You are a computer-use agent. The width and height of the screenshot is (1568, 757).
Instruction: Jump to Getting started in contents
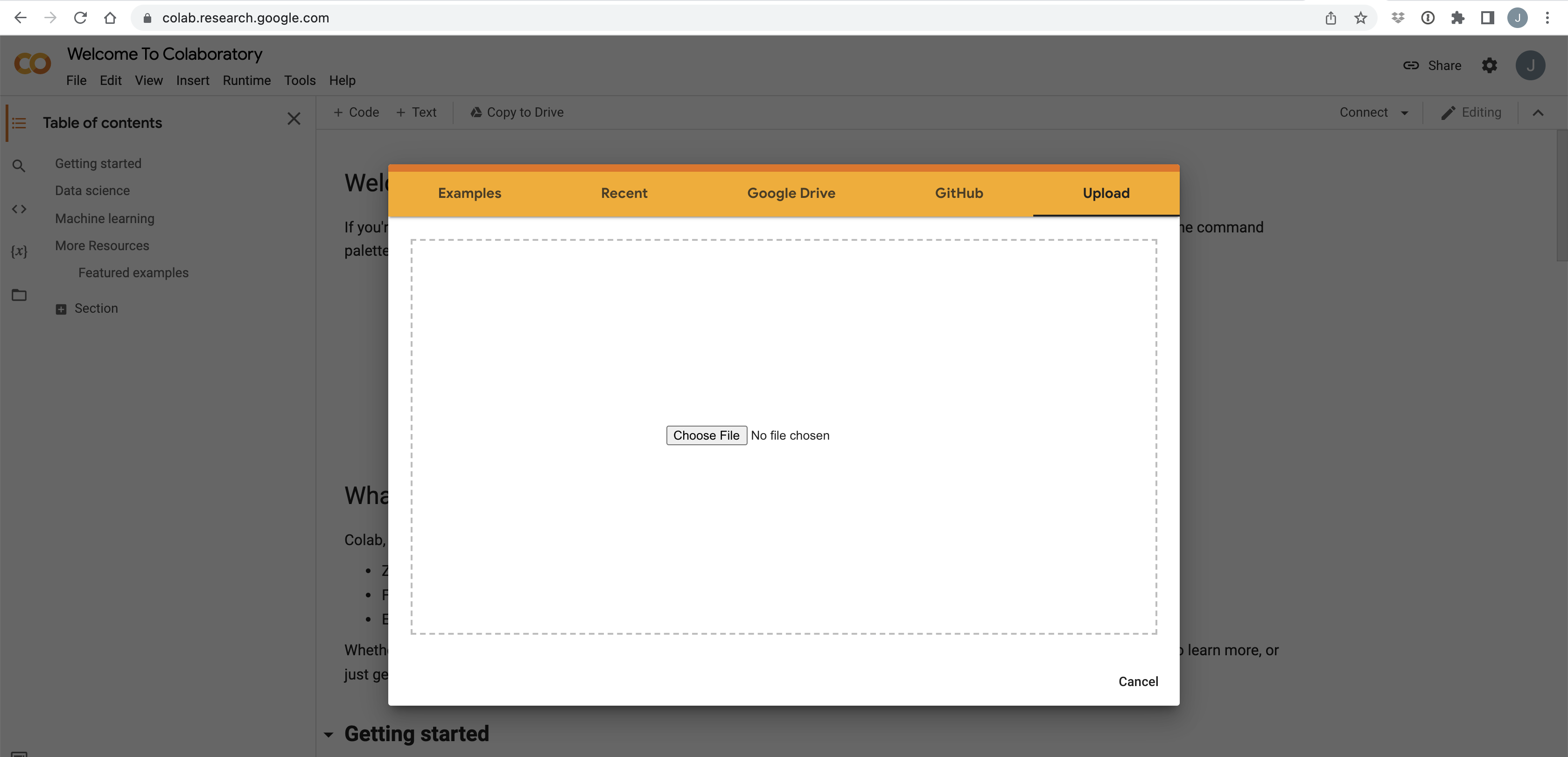click(98, 164)
